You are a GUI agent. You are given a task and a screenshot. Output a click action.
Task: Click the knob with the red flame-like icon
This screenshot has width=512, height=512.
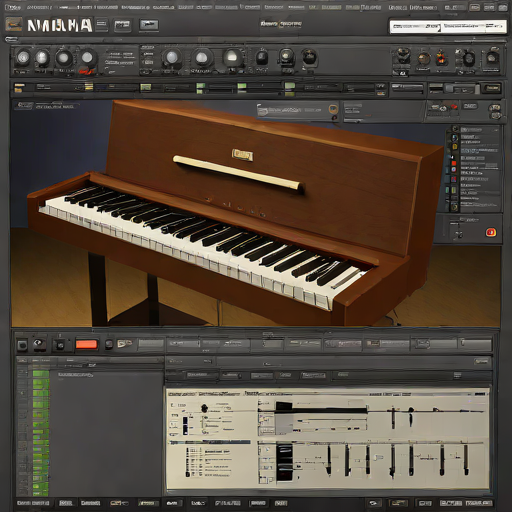coord(441,58)
